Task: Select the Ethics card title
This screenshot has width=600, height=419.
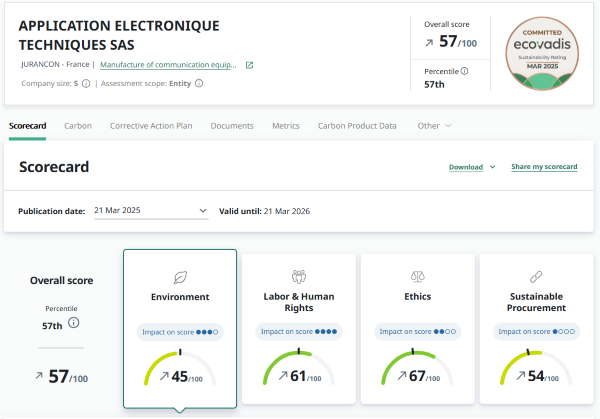Action: click(417, 297)
